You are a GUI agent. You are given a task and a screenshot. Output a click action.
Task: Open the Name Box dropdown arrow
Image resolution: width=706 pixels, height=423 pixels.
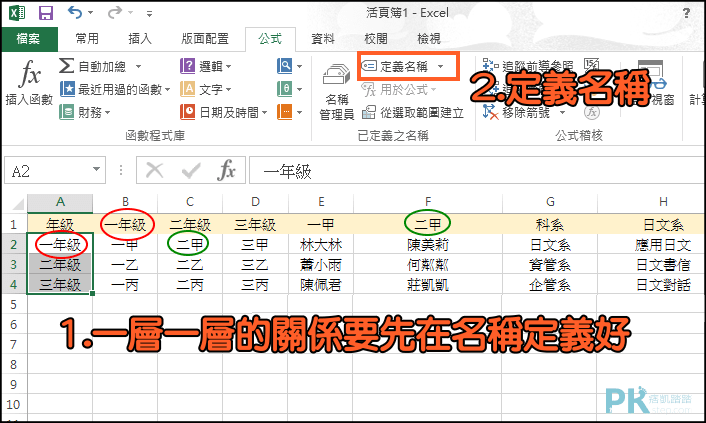(x=96, y=169)
